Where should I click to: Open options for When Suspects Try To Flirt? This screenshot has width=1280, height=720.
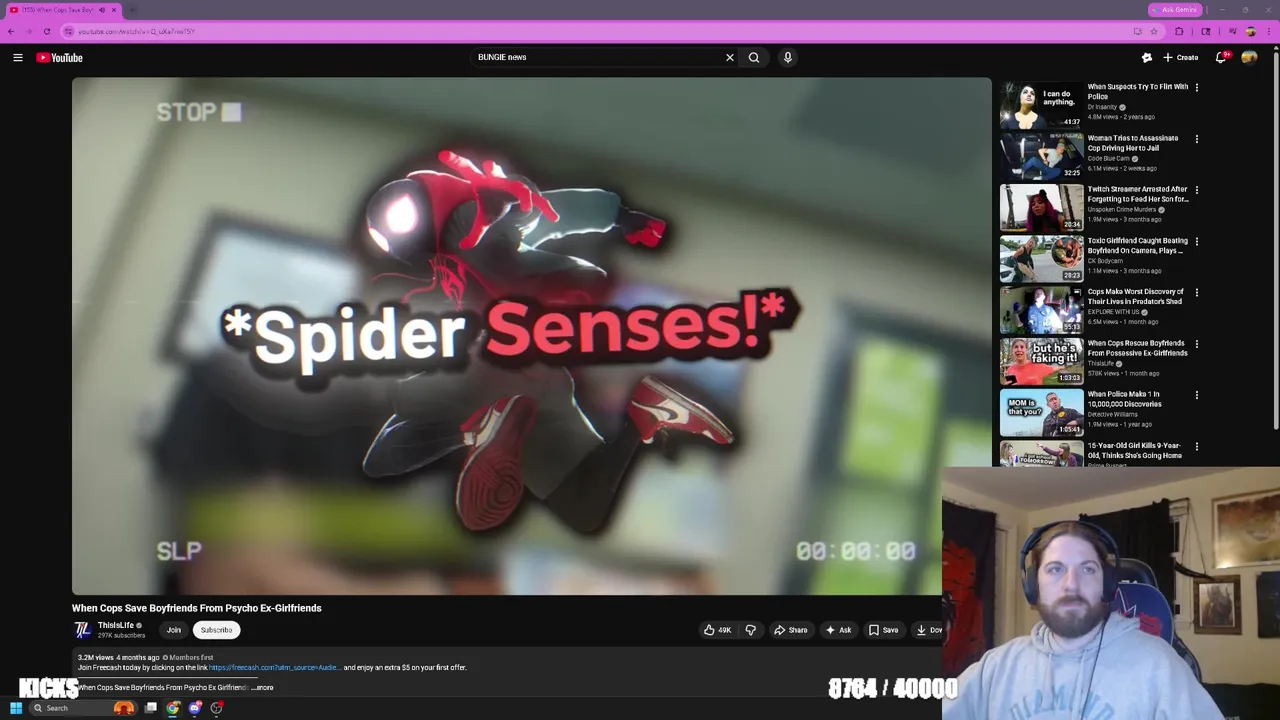(1197, 88)
